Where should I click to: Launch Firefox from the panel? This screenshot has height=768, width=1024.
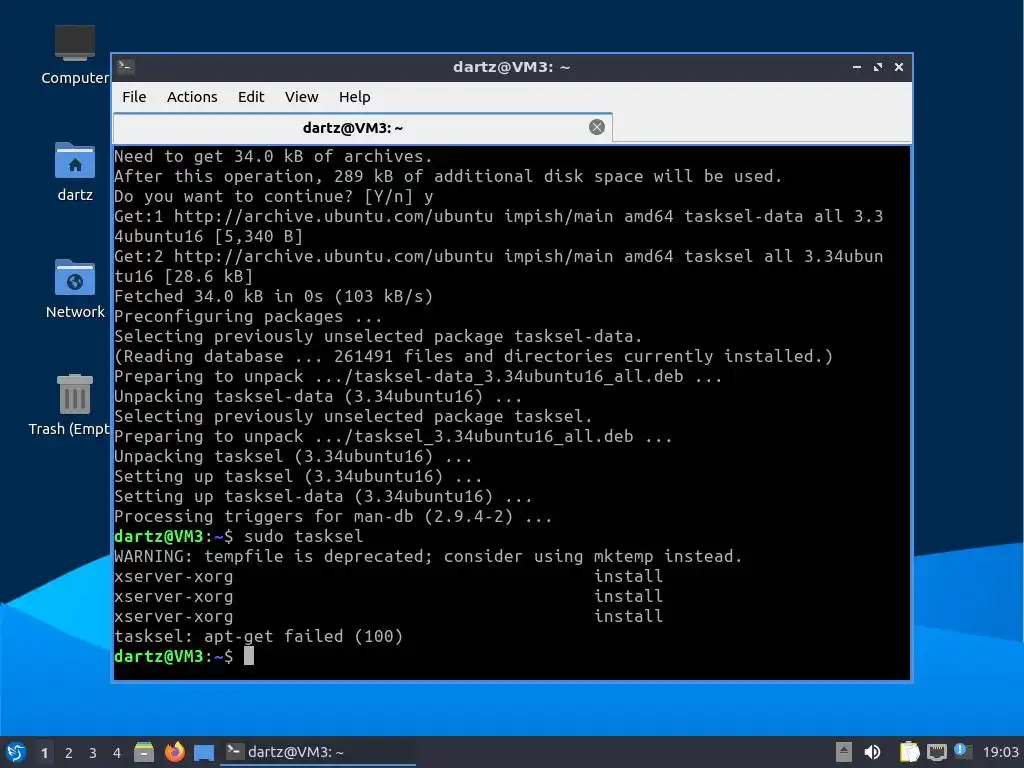tap(174, 752)
